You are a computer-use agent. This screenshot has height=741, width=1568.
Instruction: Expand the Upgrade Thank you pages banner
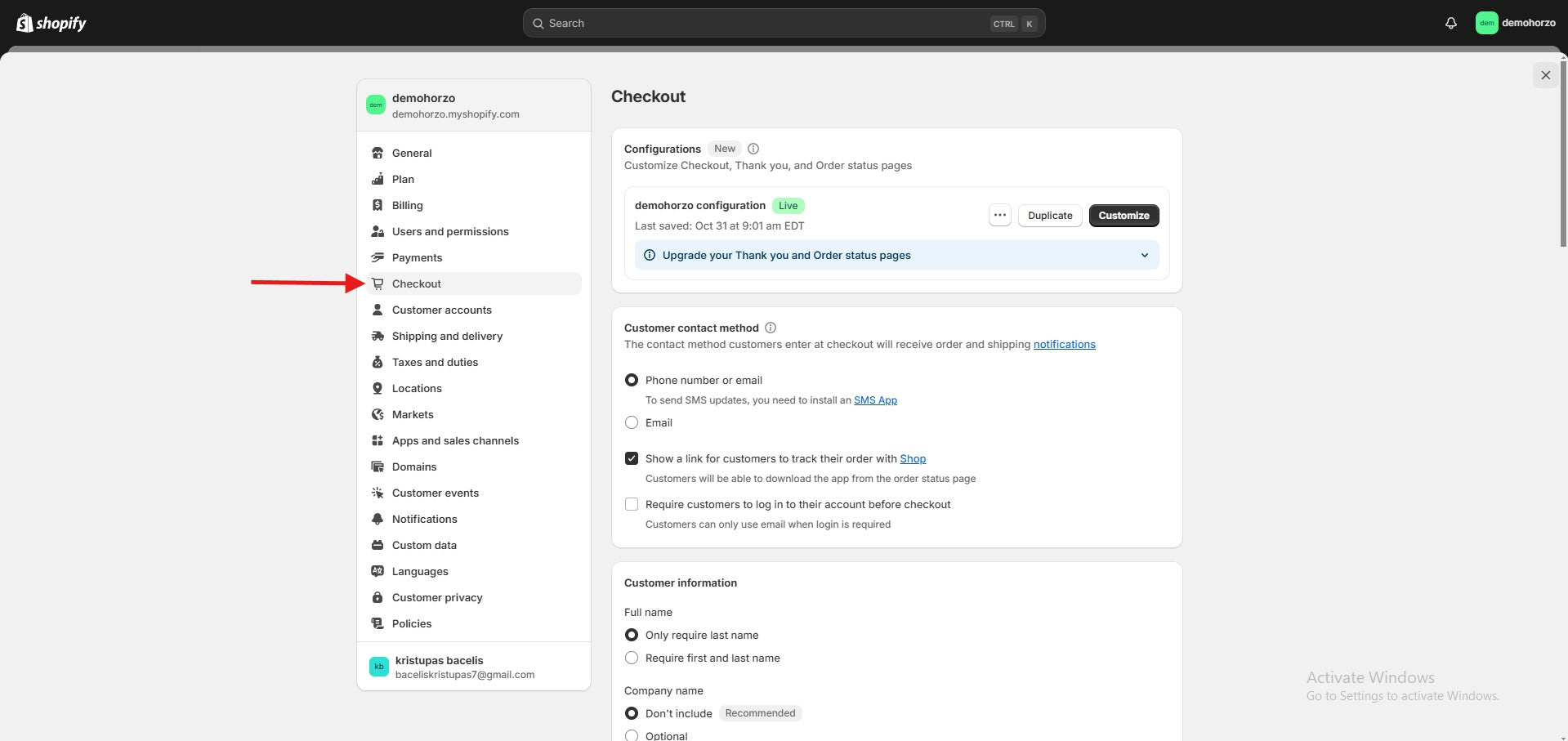[x=1144, y=255]
